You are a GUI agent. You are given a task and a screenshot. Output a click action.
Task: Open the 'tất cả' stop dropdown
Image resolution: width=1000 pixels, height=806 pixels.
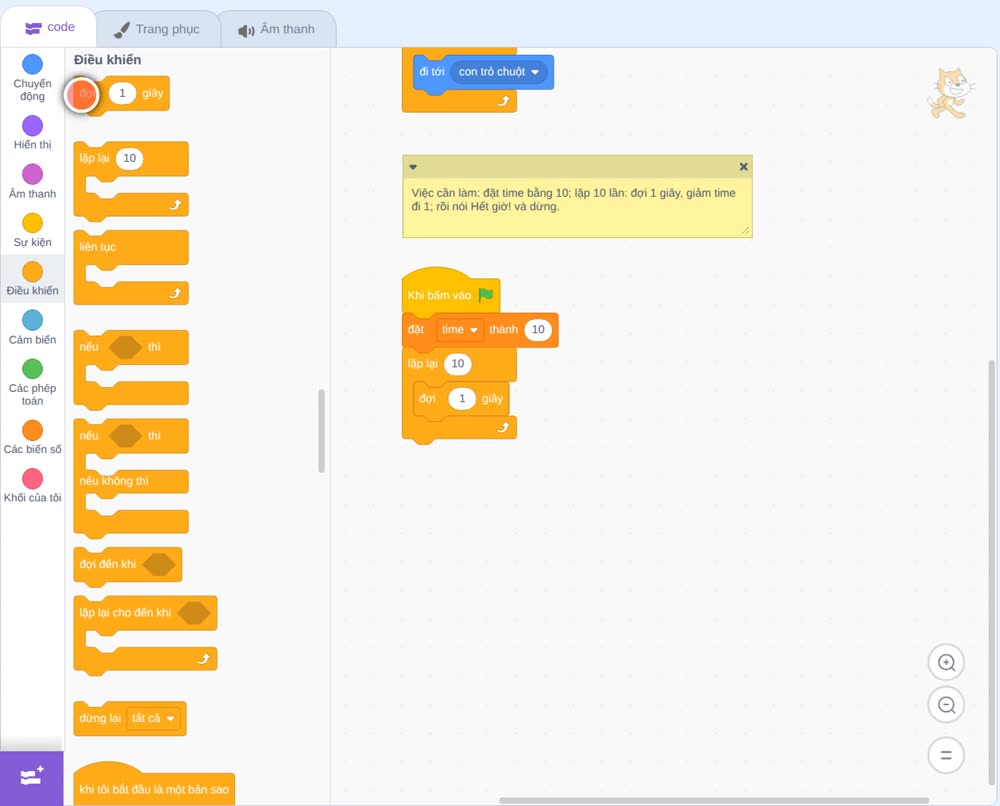[x=152, y=719]
